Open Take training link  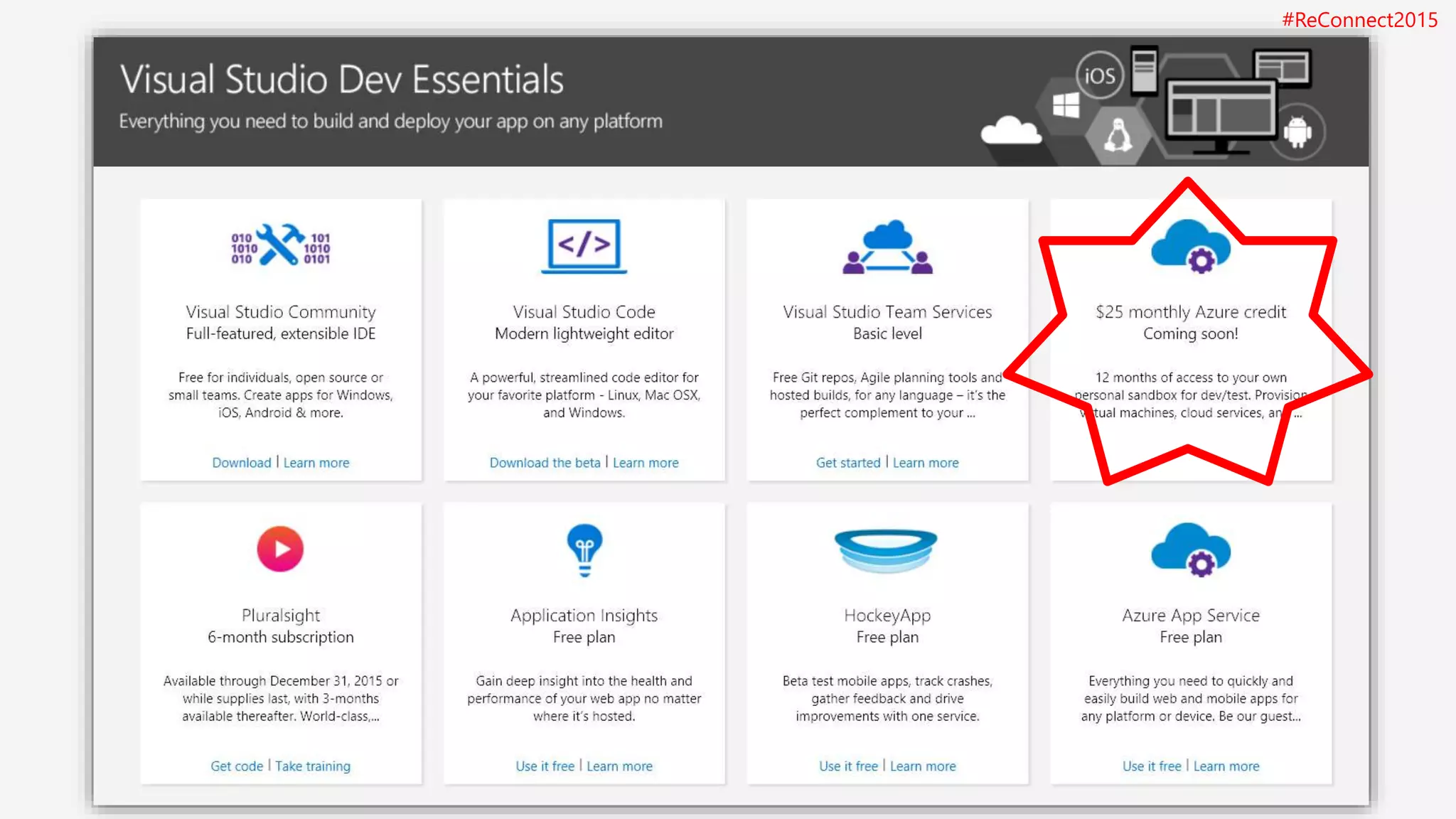click(313, 766)
